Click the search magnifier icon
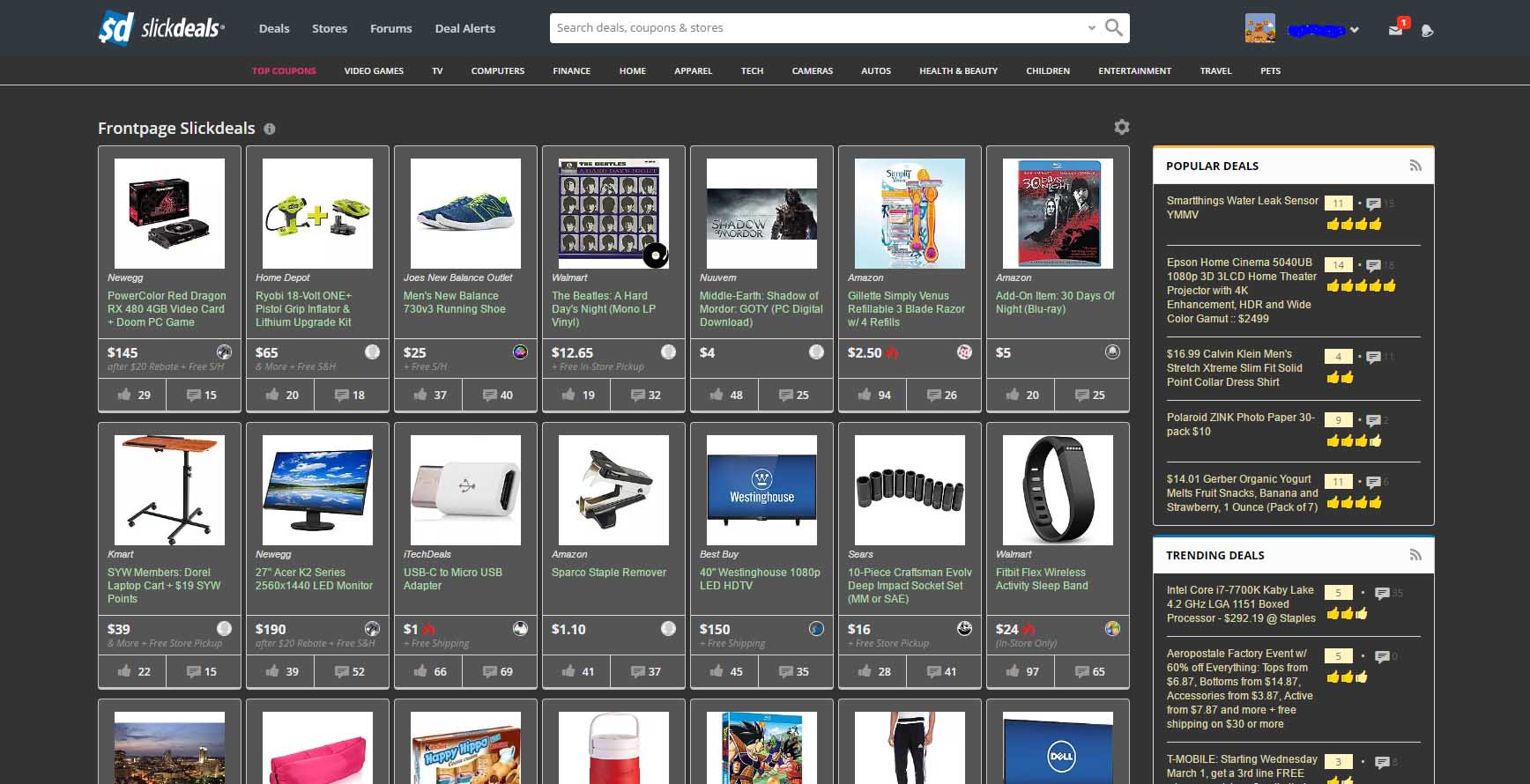Screen dimensions: 1530x784 1114,27
